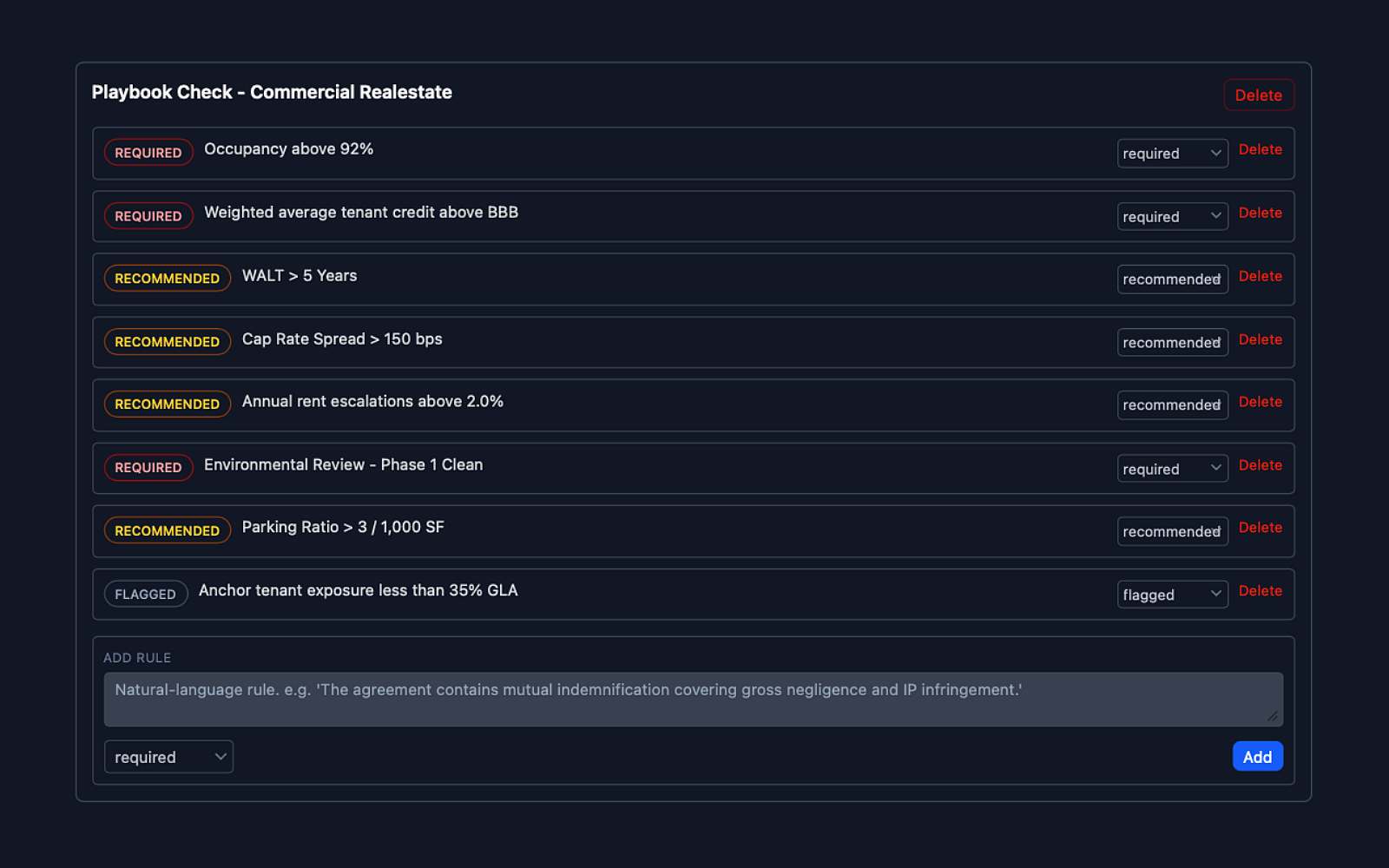Viewport: 1389px width, 868px height.
Task: Delete Anchor tenant exposure rule
Action: 1260,591
